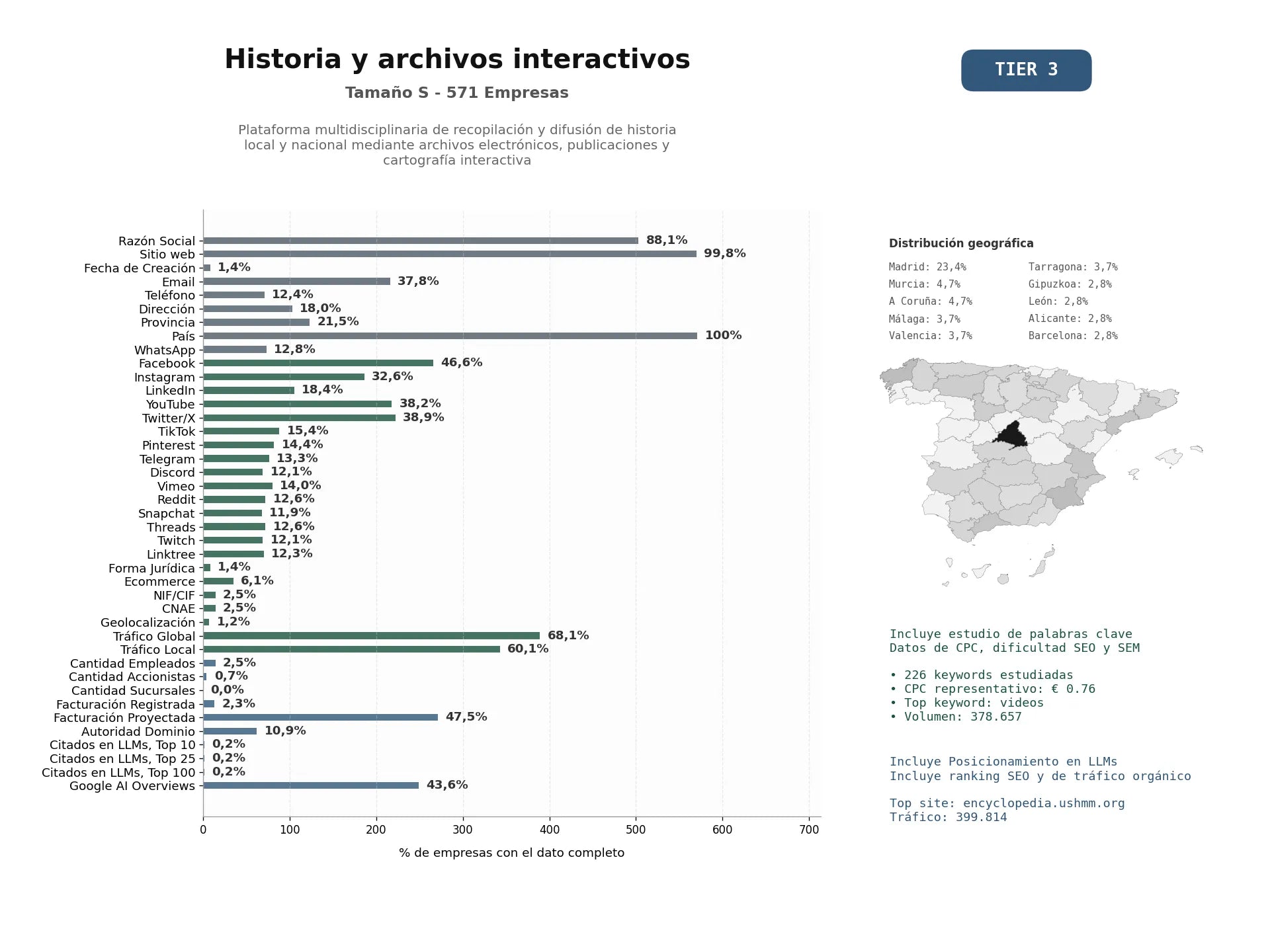Click 'Citados en LLMs, Top 10' label
Image resolution: width=1270 pixels, height=952 pixels.
pos(123,745)
